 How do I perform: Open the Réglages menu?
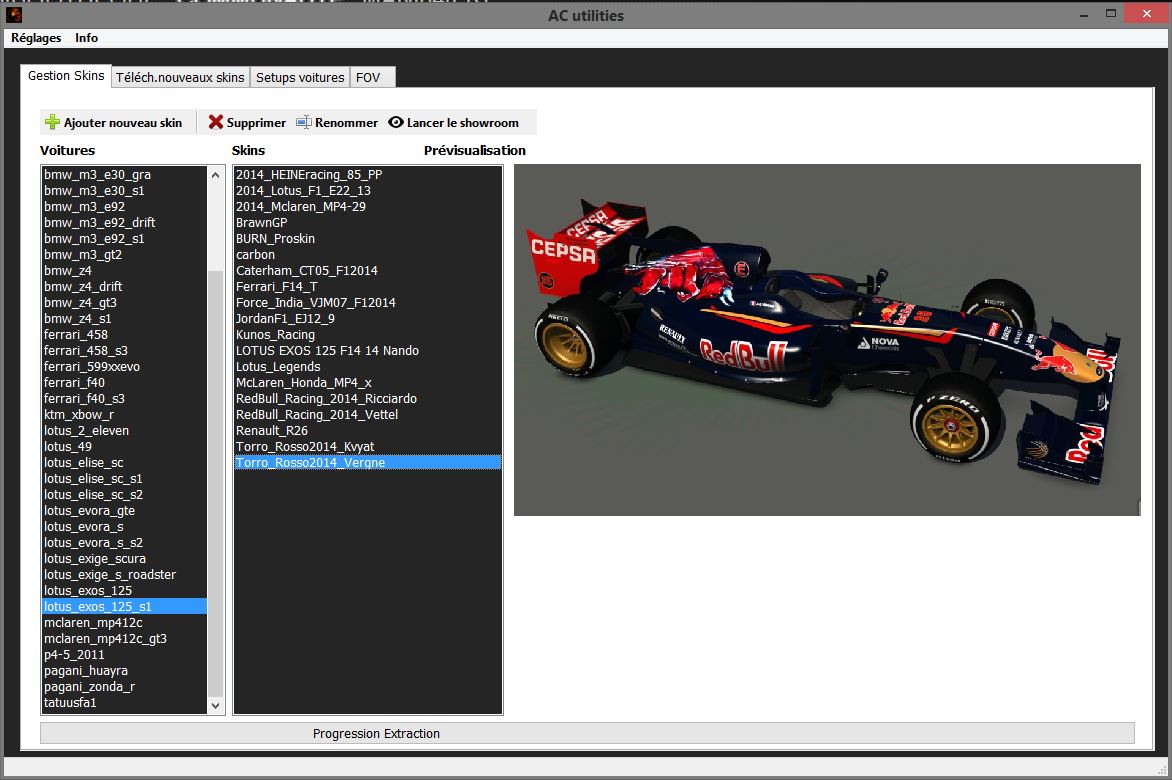36,38
